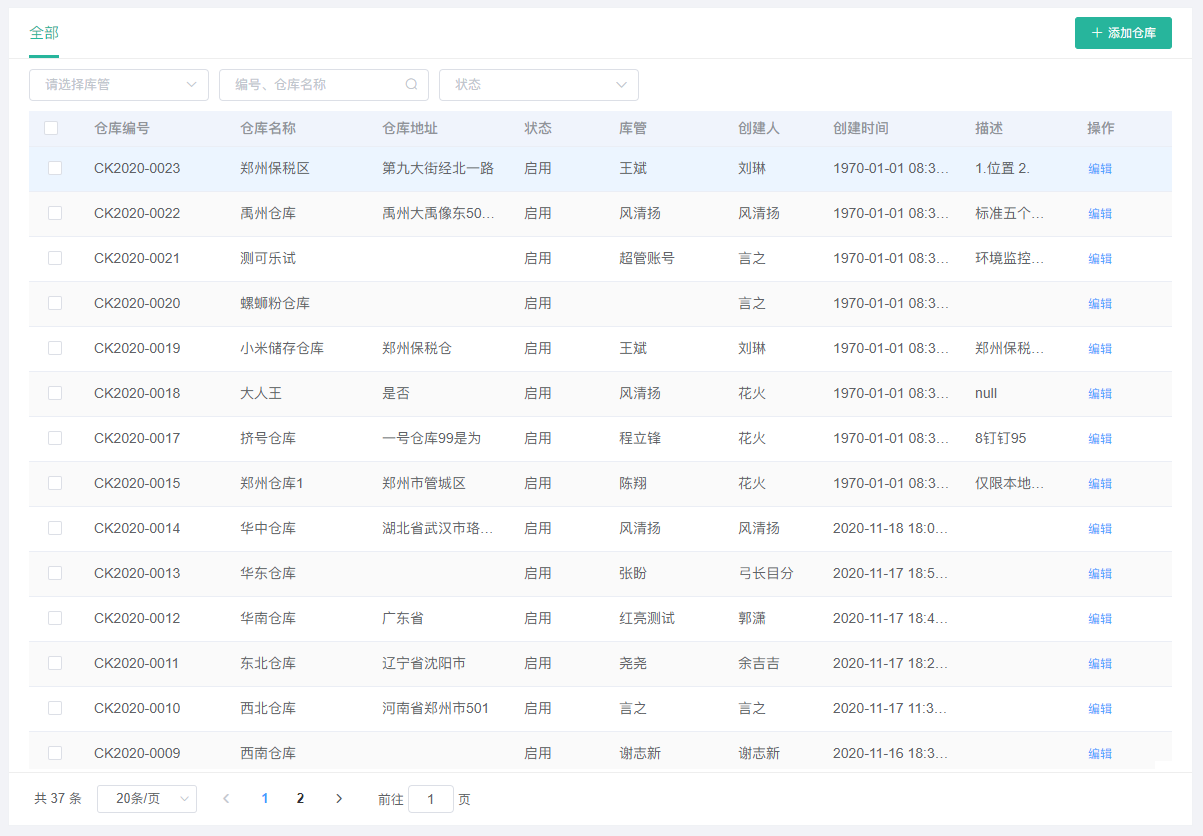The width and height of the screenshot is (1203, 836).
Task: Click the 添加仓库 button
Action: coord(1123,33)
